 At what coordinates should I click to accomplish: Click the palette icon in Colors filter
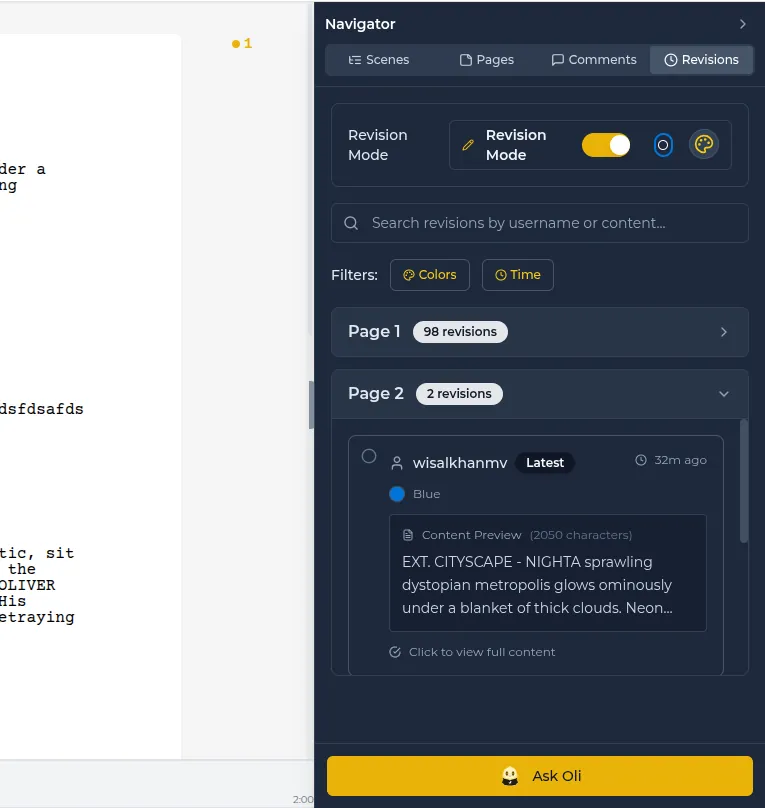click(409, 275)
